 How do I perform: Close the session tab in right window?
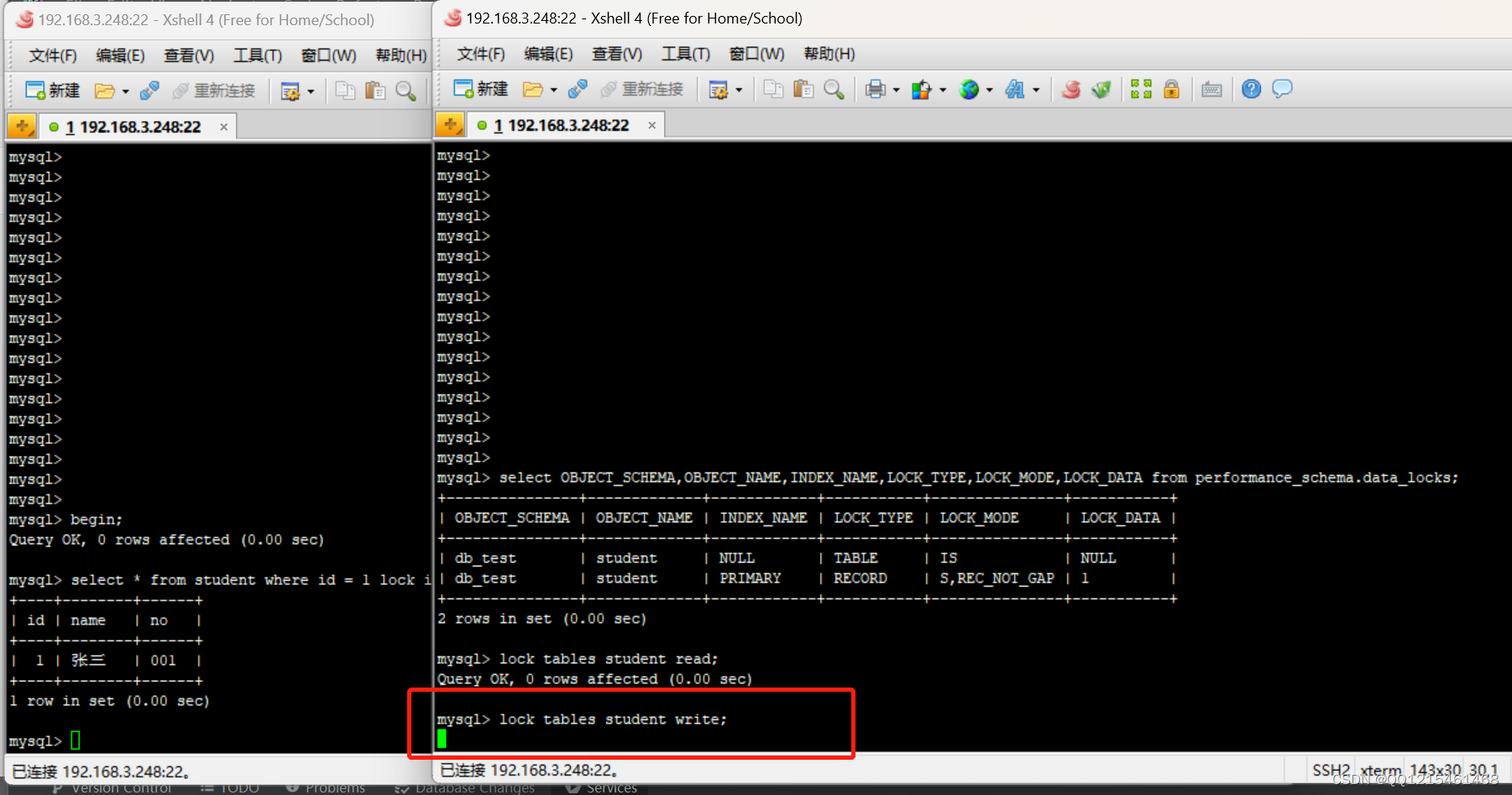tap(651, 125)
